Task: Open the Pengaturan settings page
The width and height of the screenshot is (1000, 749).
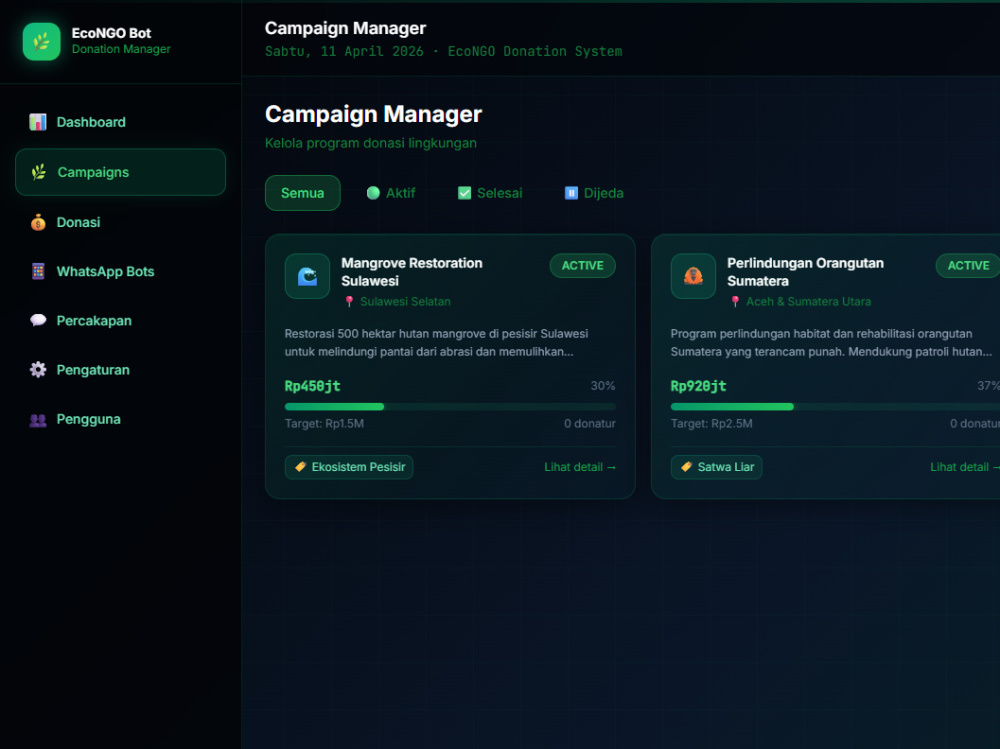Action: 121,370
